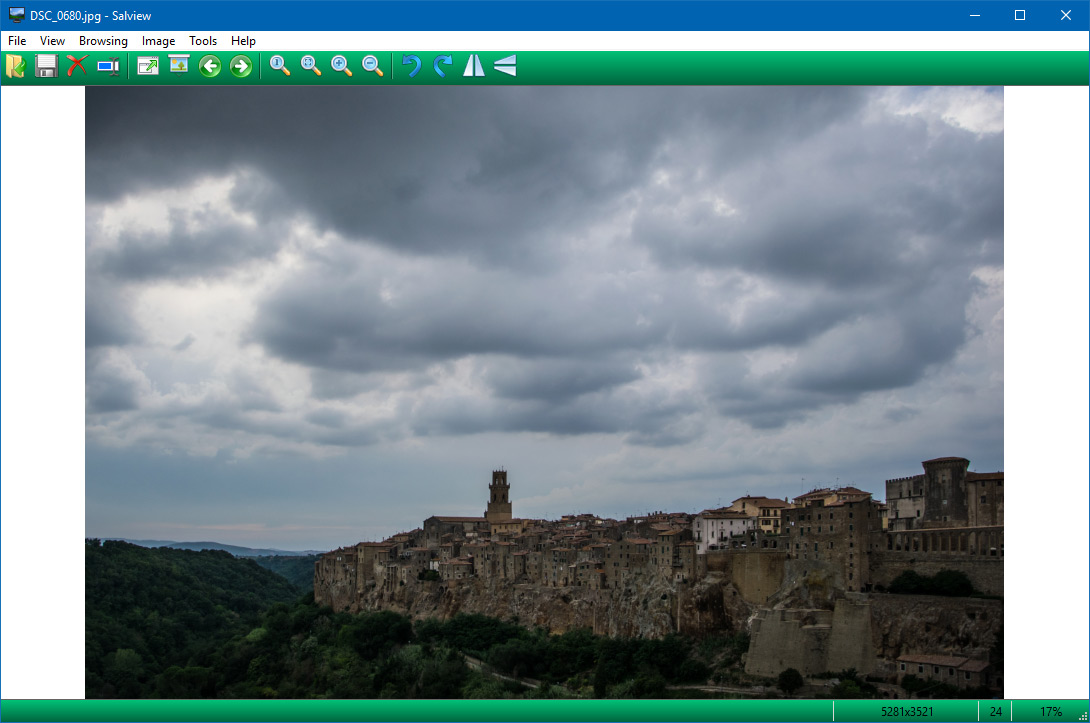Go to previous image with left arrow
This screenshot has height=723, width=1090.
[x=210, y=67]
